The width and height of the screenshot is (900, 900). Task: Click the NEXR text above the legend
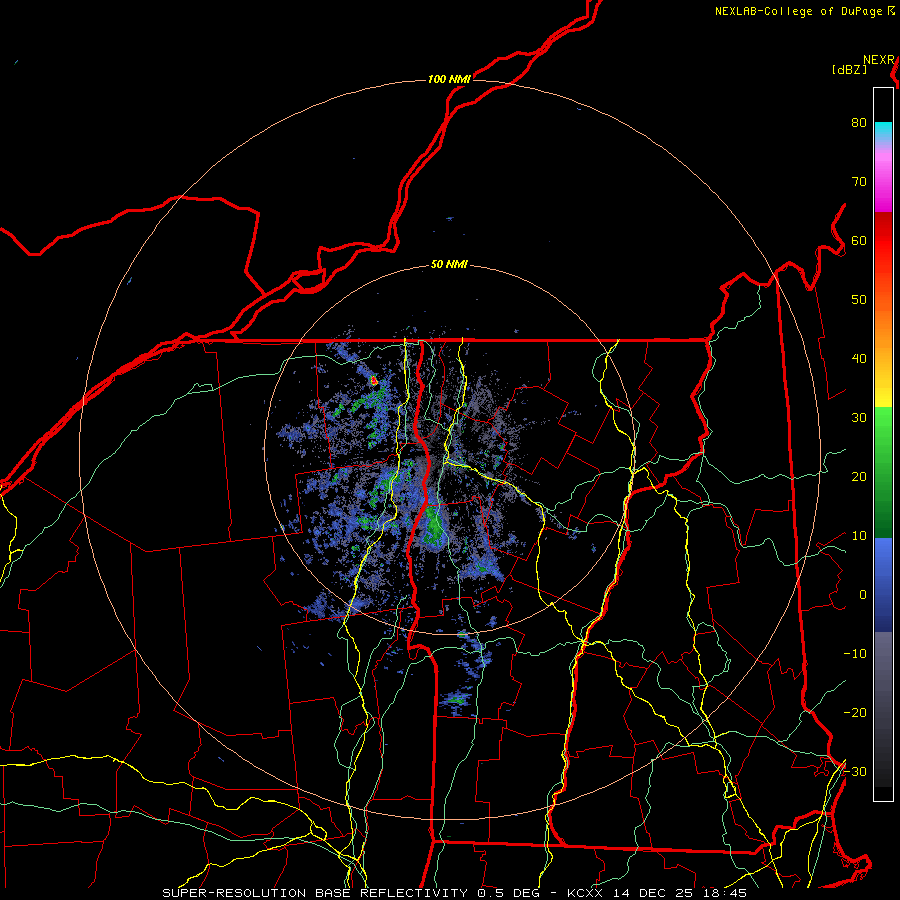coord(879,60)
